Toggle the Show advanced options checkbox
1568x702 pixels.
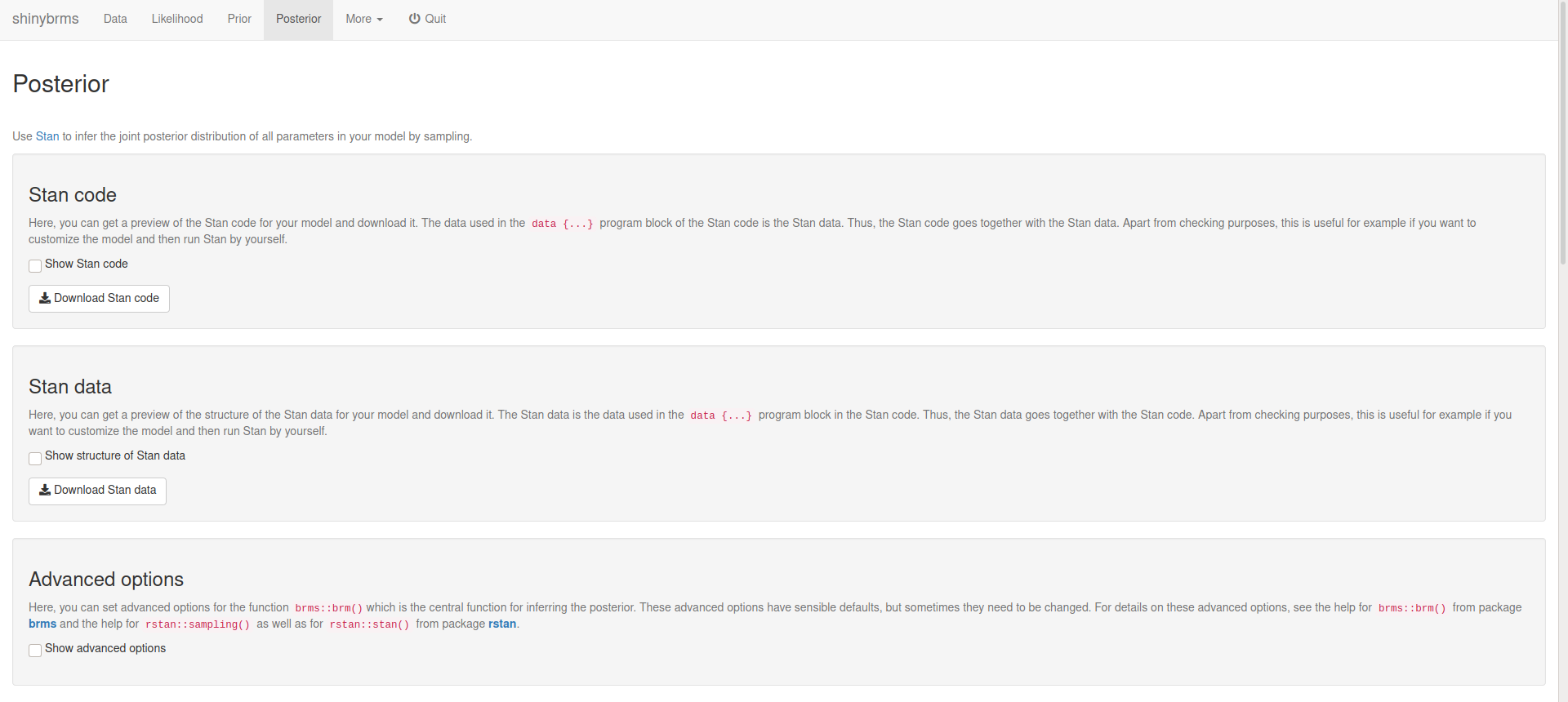pyautogui.click(x=35, y=651)
